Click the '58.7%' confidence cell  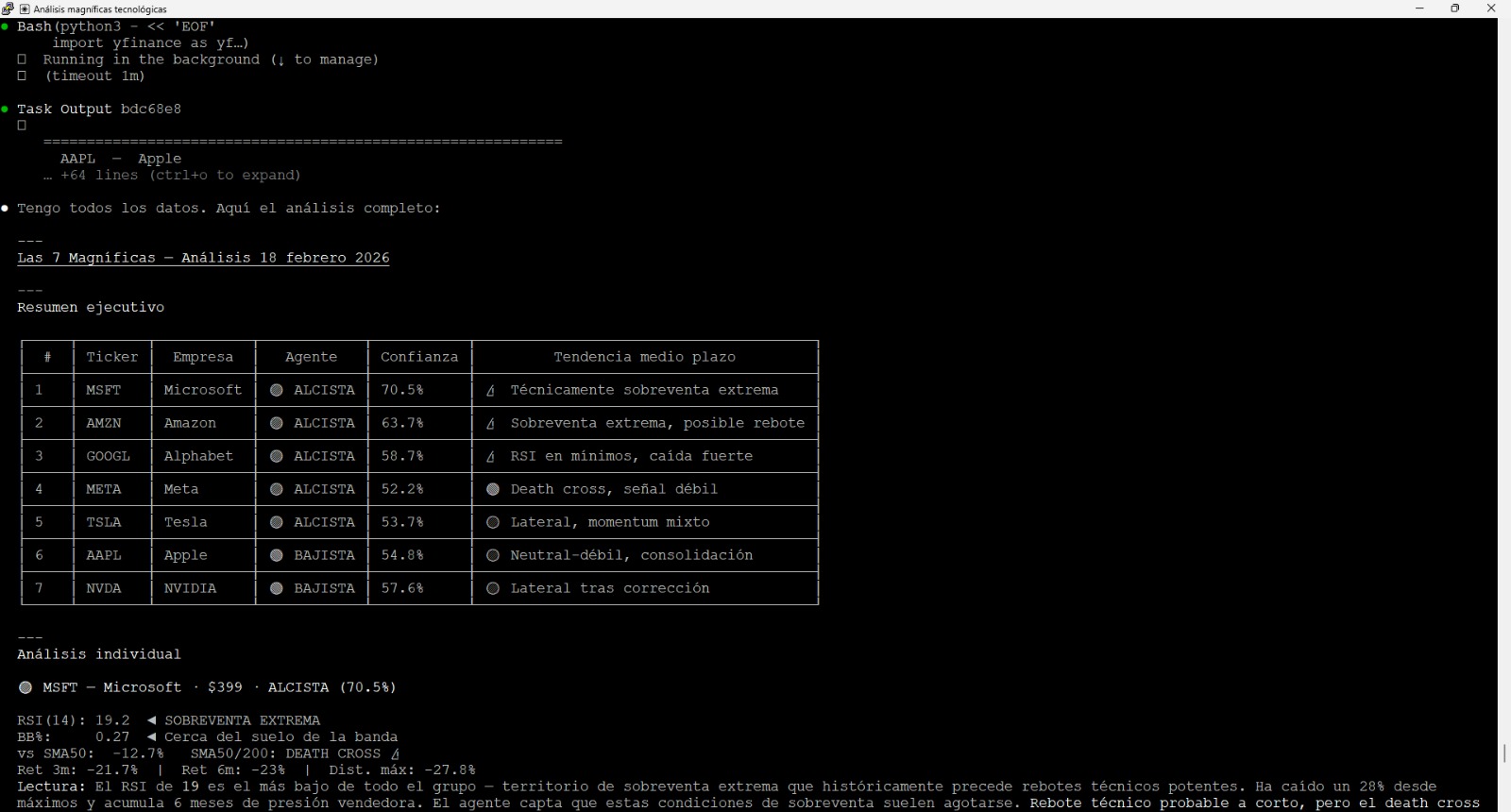402,456
